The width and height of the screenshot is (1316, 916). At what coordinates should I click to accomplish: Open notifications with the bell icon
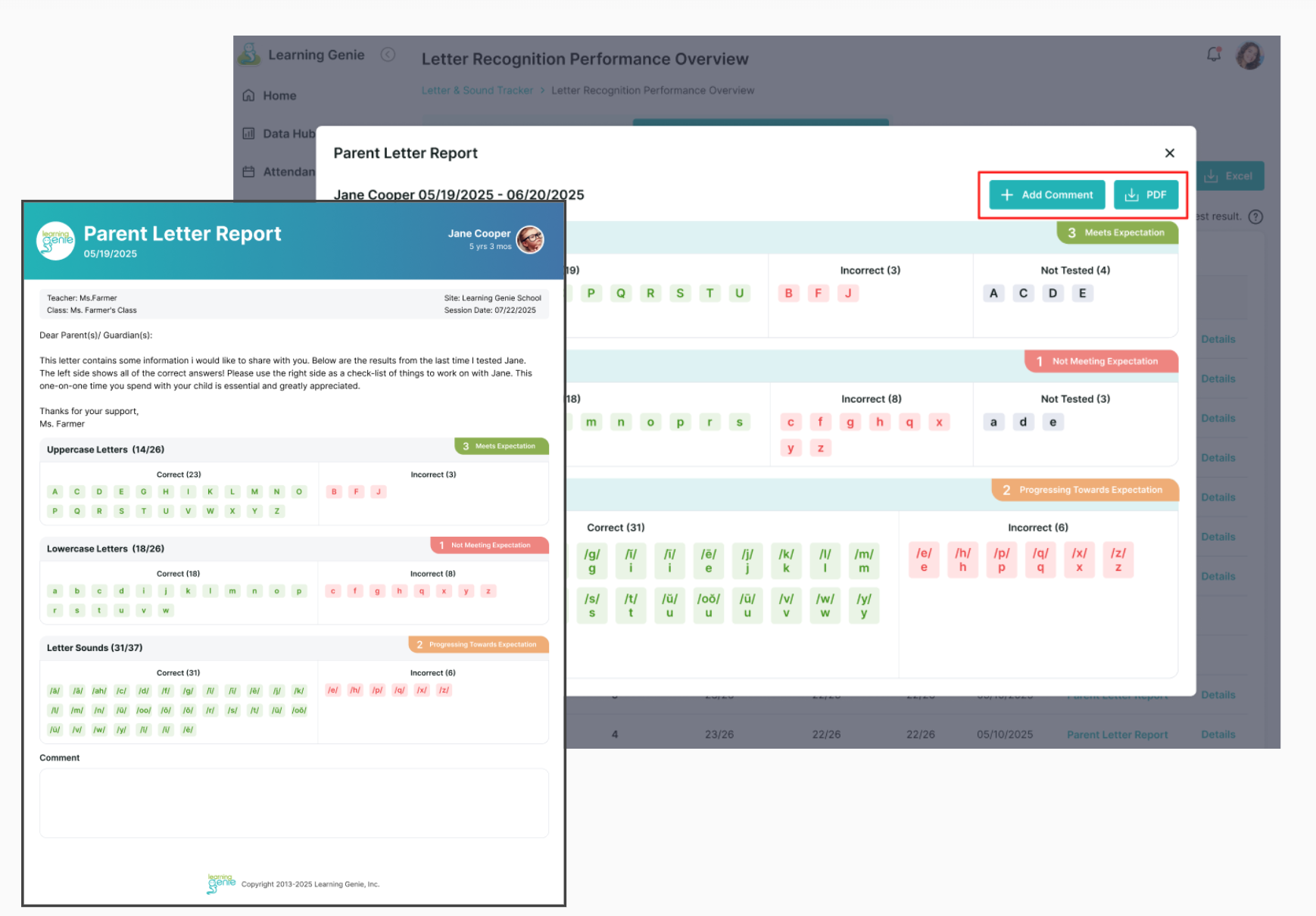point(1214,55)
